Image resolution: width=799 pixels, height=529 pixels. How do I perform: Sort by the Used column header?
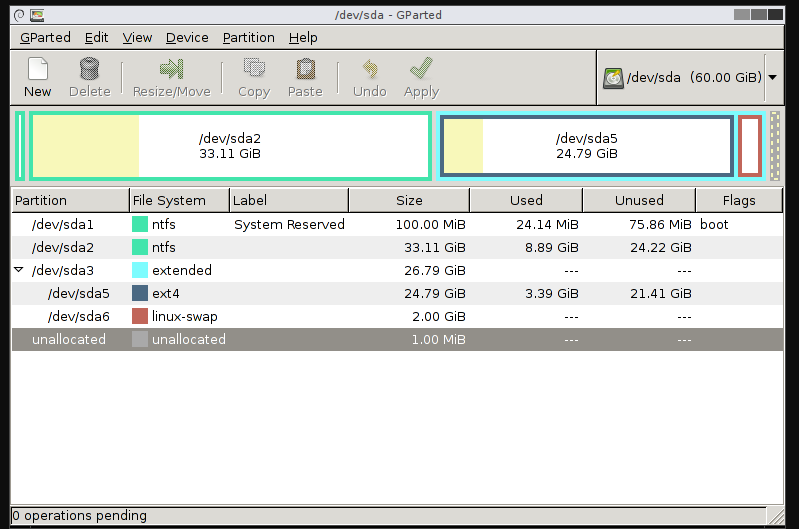(x=526, y=200)
